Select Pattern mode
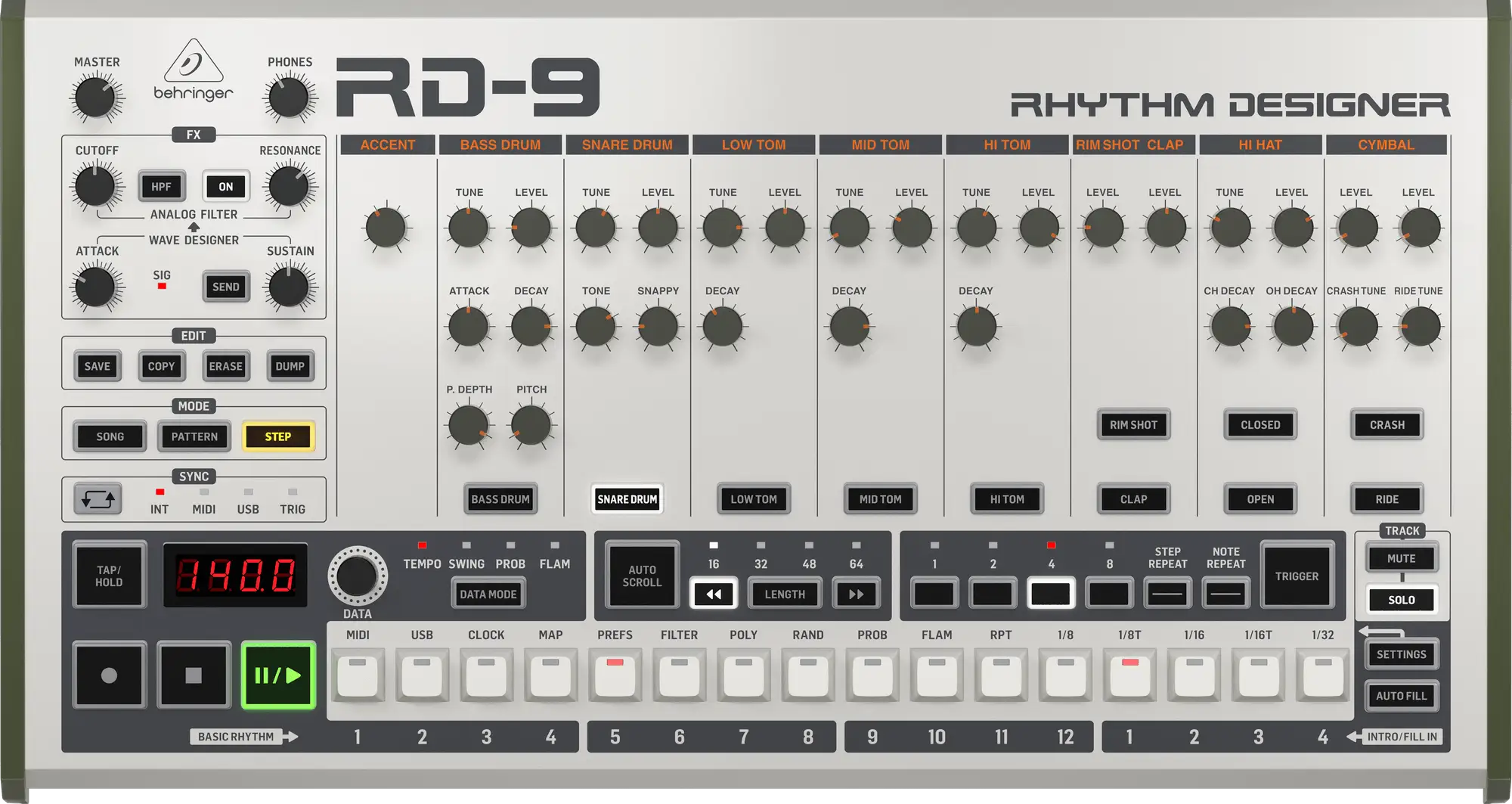This screenshot has width=1512, height=804. point(194,436)
